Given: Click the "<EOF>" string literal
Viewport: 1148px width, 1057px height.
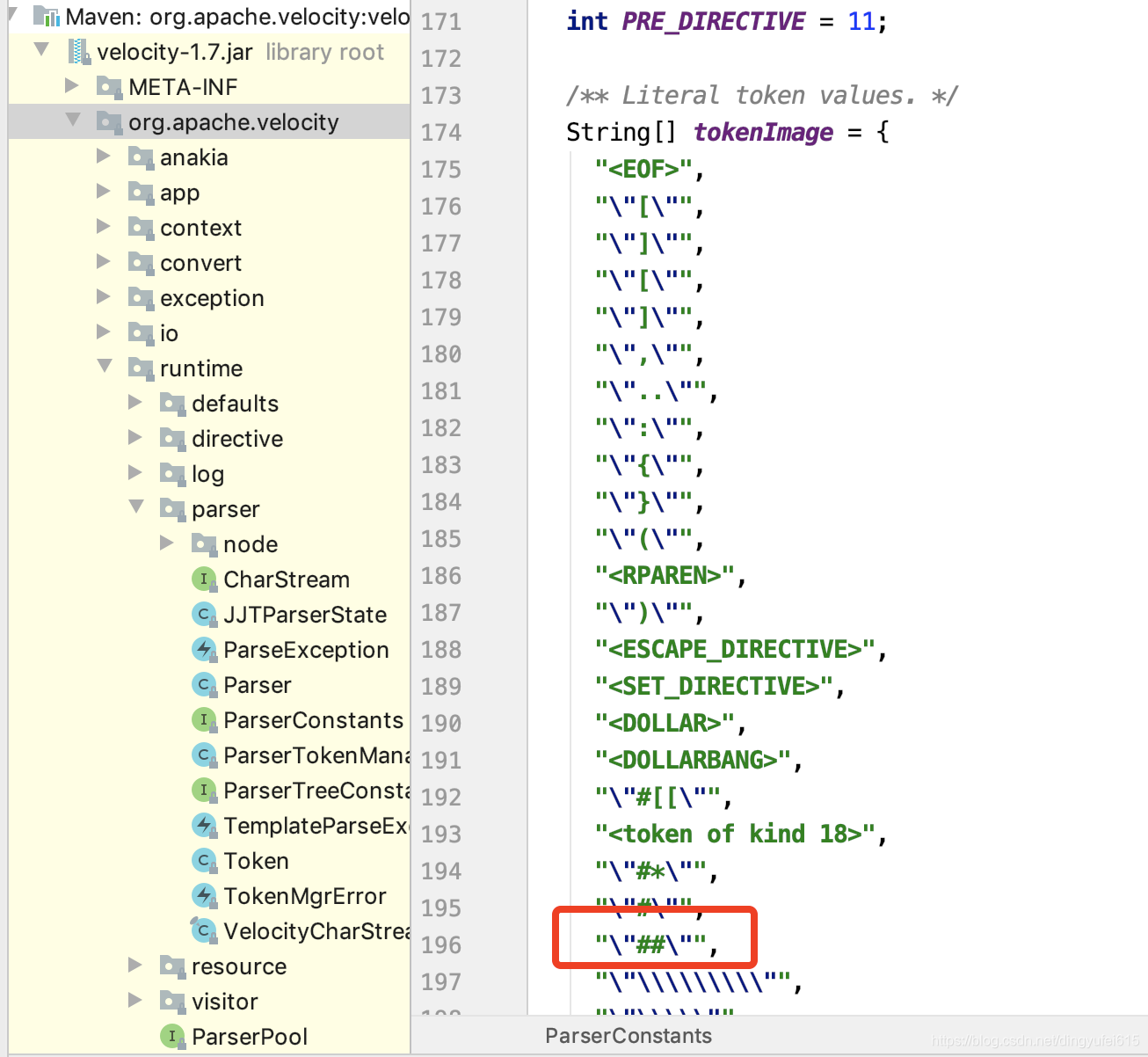Looking at the screenshot, I should (x=643, y=169).
